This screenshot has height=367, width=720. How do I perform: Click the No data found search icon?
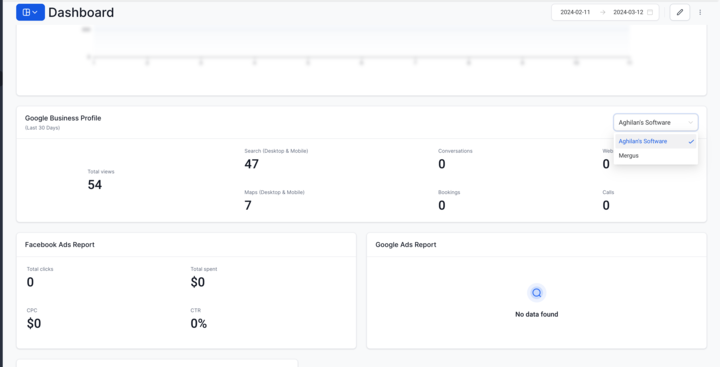point(536,293)
